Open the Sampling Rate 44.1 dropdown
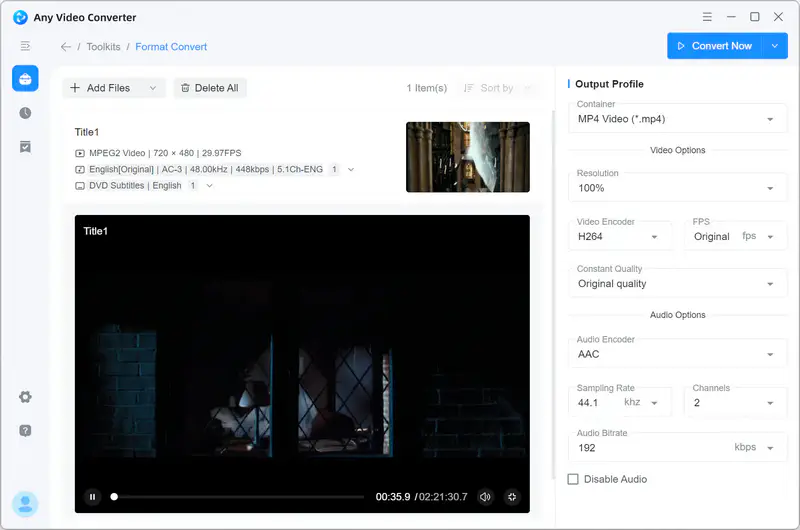 click(620, 402)
